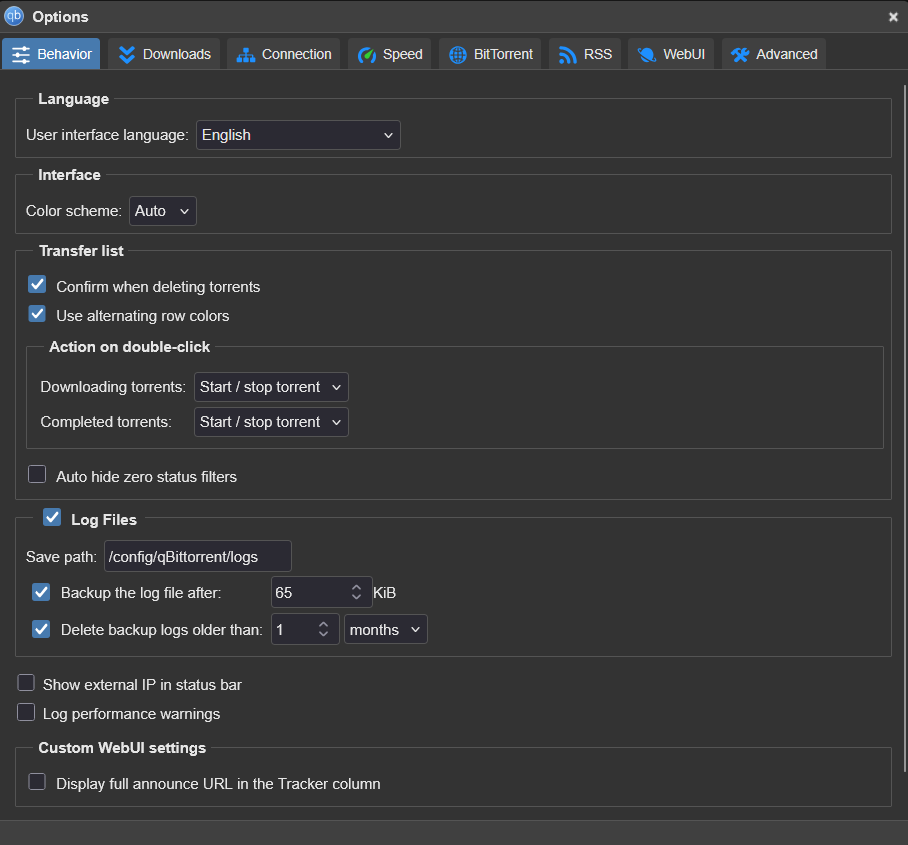This screenshot has height=845, width=908.
Task: Click the backup log size field showing 65
Action: [x=321, y=592]
